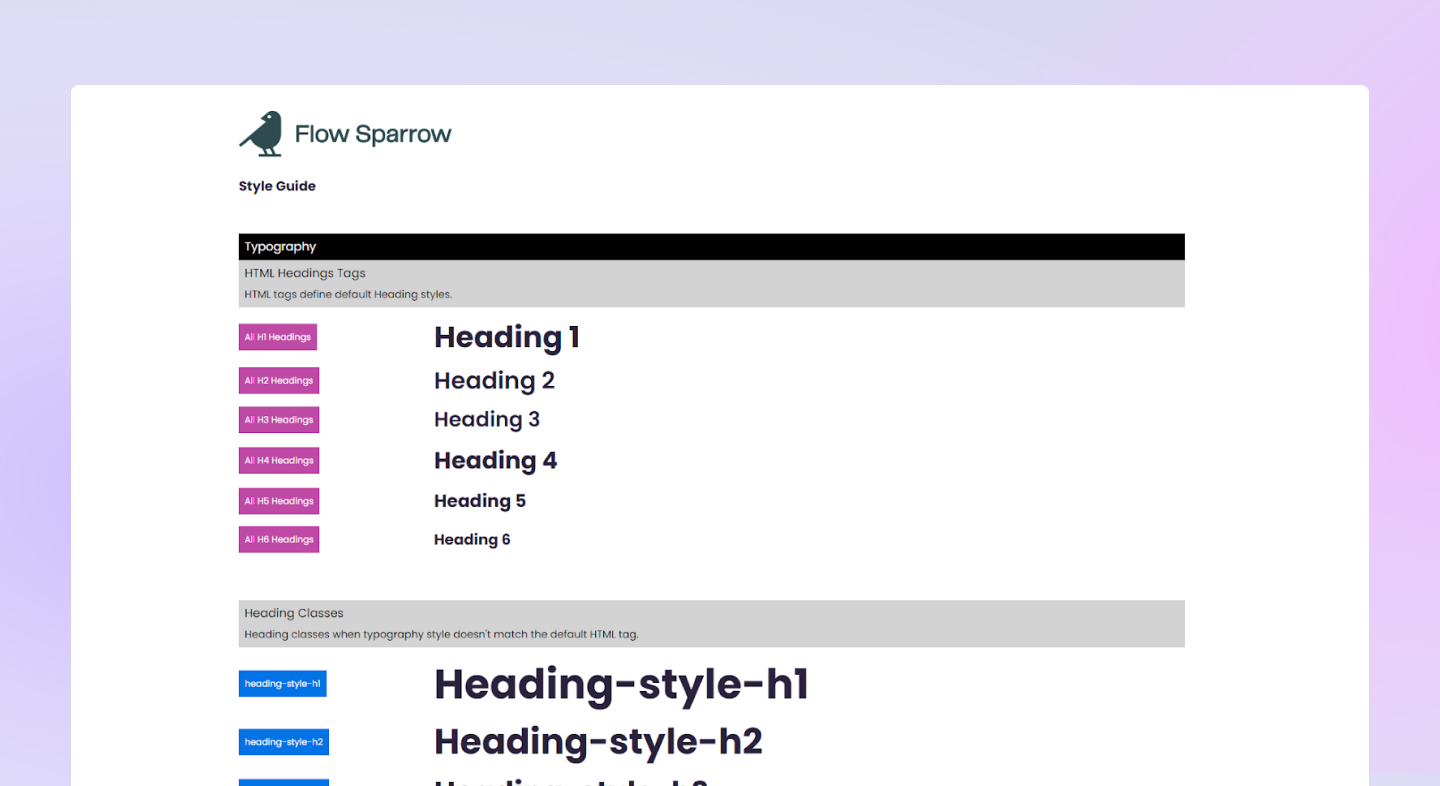Click the "All H1 Headings" pink tag
The height and width of the screenshot is (786, 1440).
click(277, 337)
